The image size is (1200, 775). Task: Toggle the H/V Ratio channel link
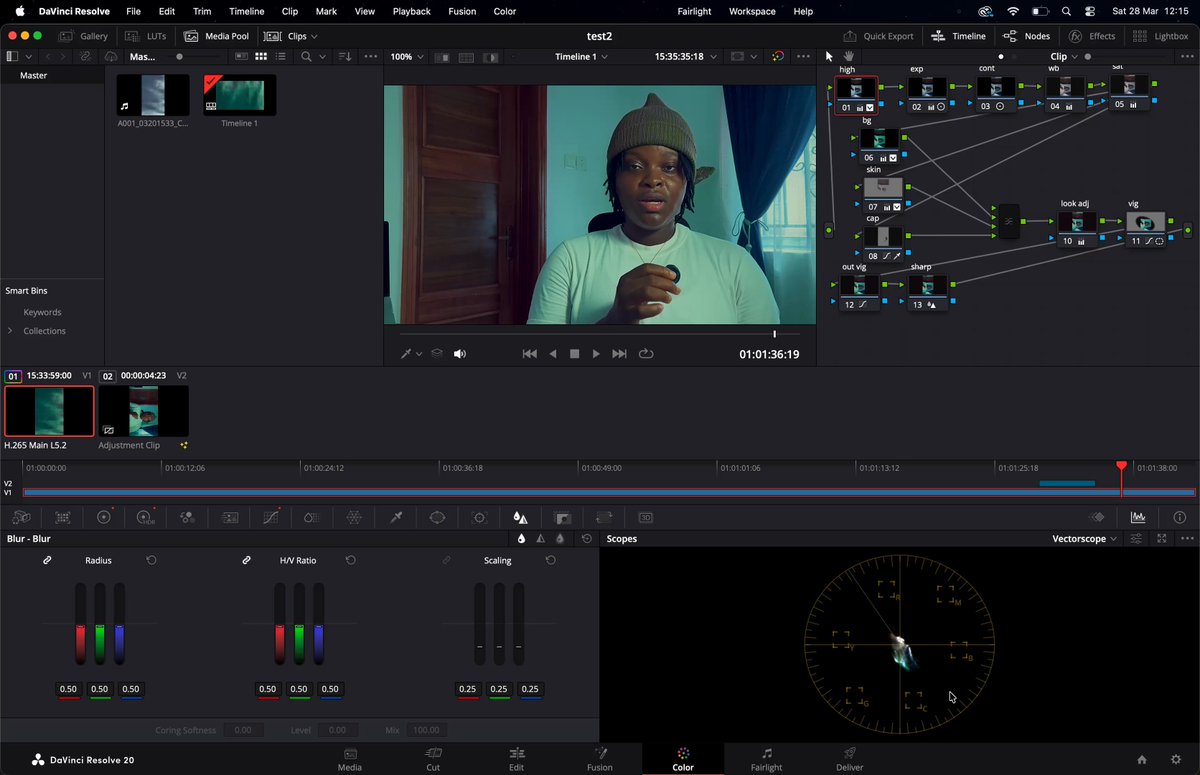[x=246, y=560]
